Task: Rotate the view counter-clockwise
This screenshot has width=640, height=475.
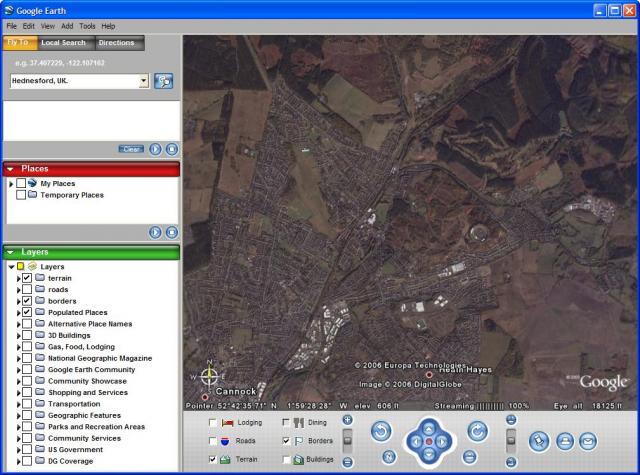Action: pos(381,431)
